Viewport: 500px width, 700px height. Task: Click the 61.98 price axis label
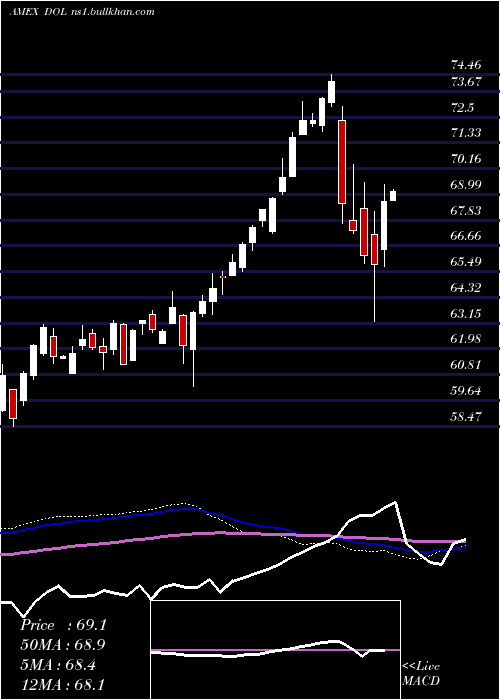(x=466, y=339)
